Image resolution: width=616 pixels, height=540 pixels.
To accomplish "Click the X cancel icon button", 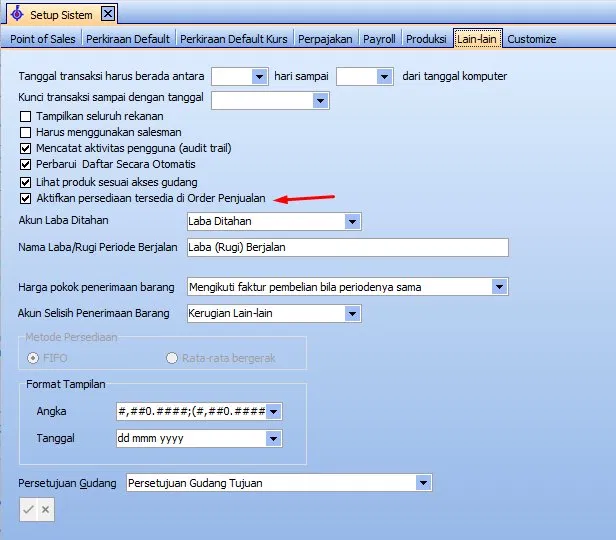I will pyautogui.click(x=45, y=510).
